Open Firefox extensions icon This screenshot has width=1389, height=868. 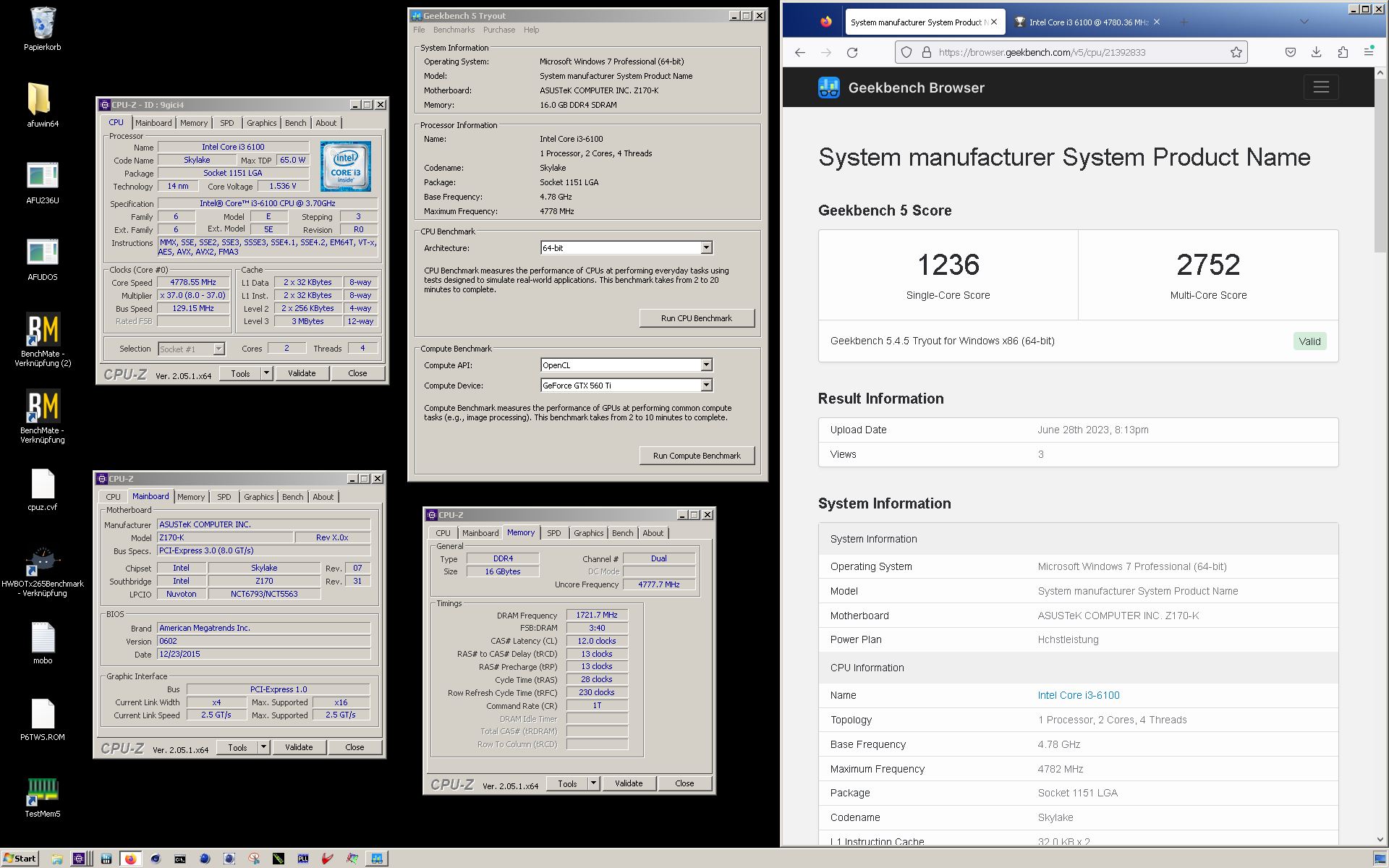(x=1343, y=52)
